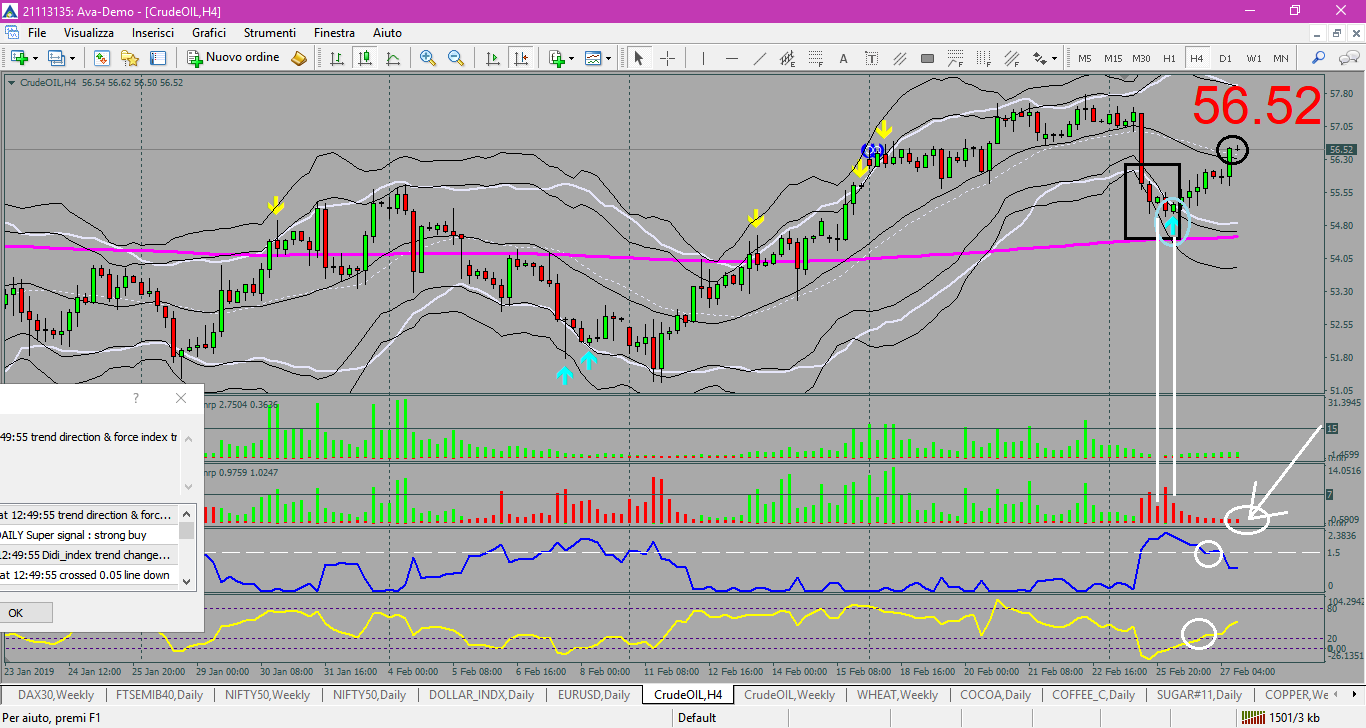Switch to the COCOA,Daily chart tab
The width and height of the screenshot is (1366, 728).
tap(995, 694)
